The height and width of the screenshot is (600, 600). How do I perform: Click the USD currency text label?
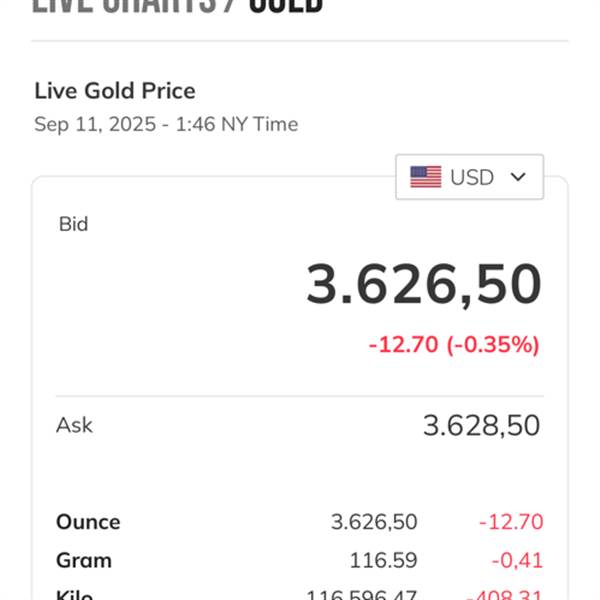pos(472,178)
